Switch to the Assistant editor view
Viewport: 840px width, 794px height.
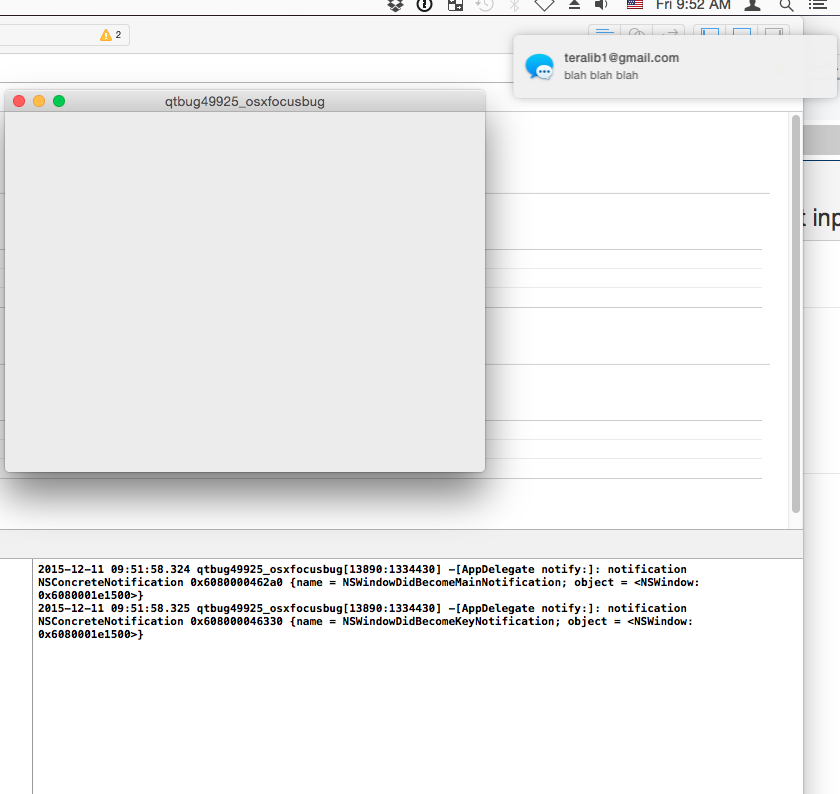636,33
